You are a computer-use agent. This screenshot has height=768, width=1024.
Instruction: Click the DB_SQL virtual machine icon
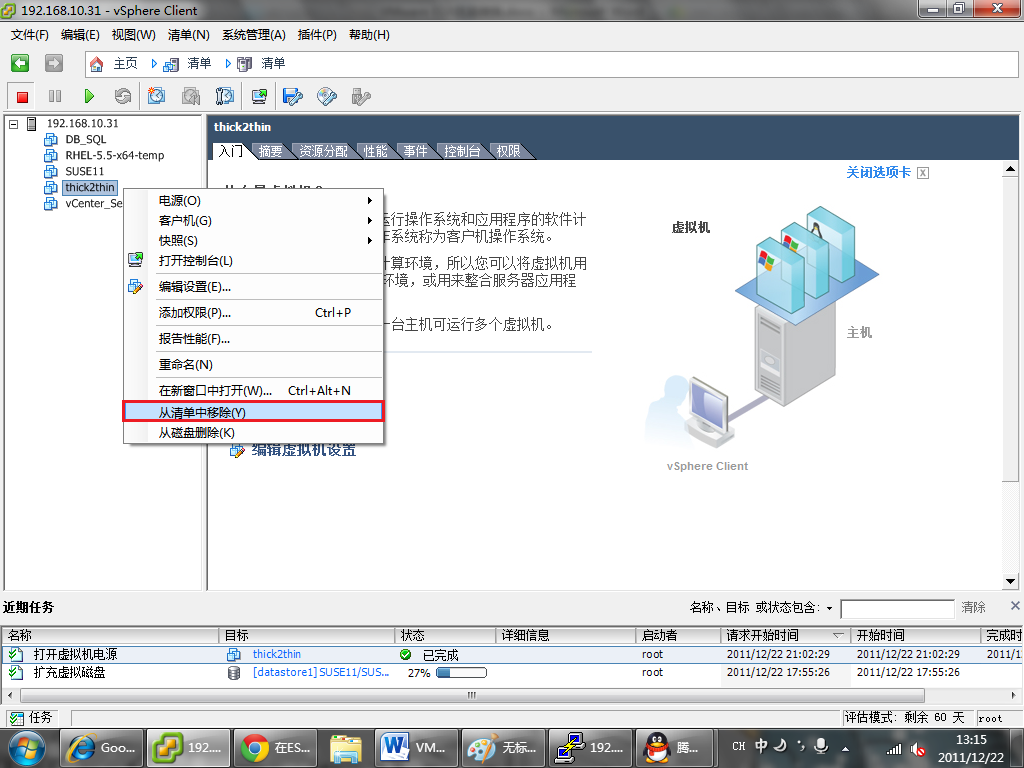(x=51, y=140)
